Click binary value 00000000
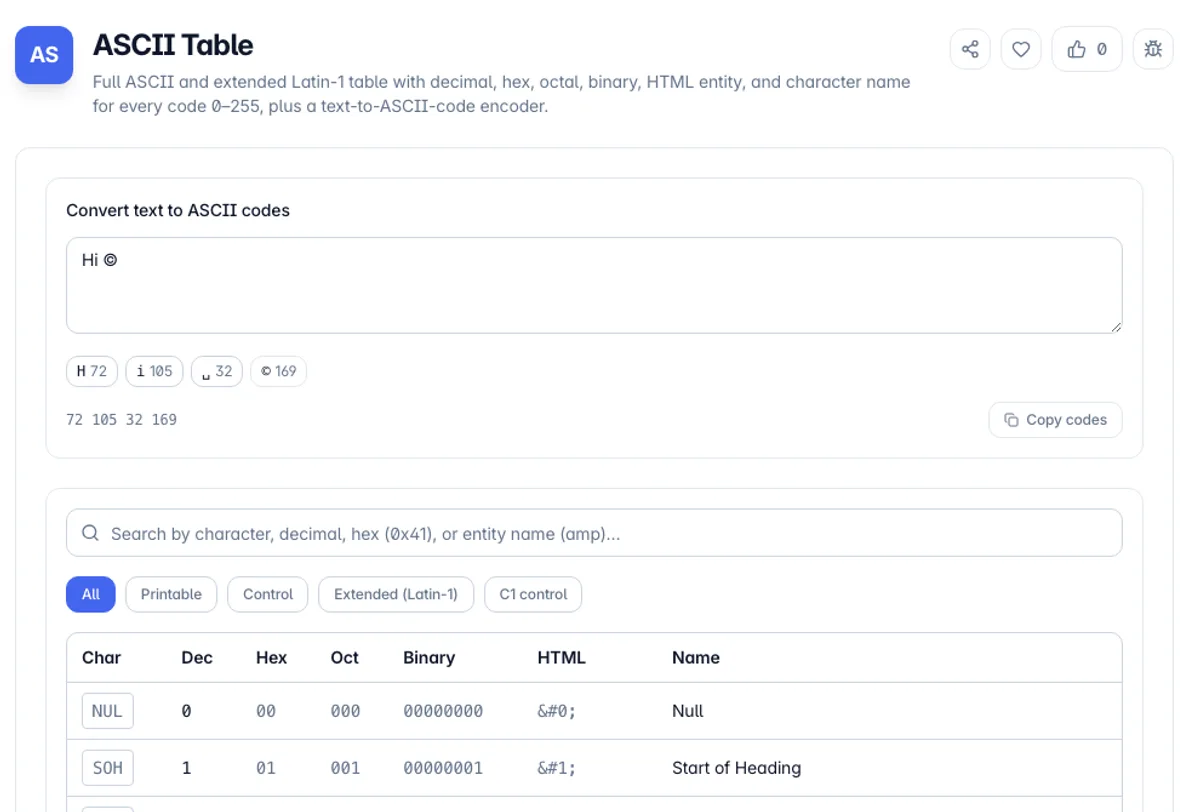 click(443, 711)
